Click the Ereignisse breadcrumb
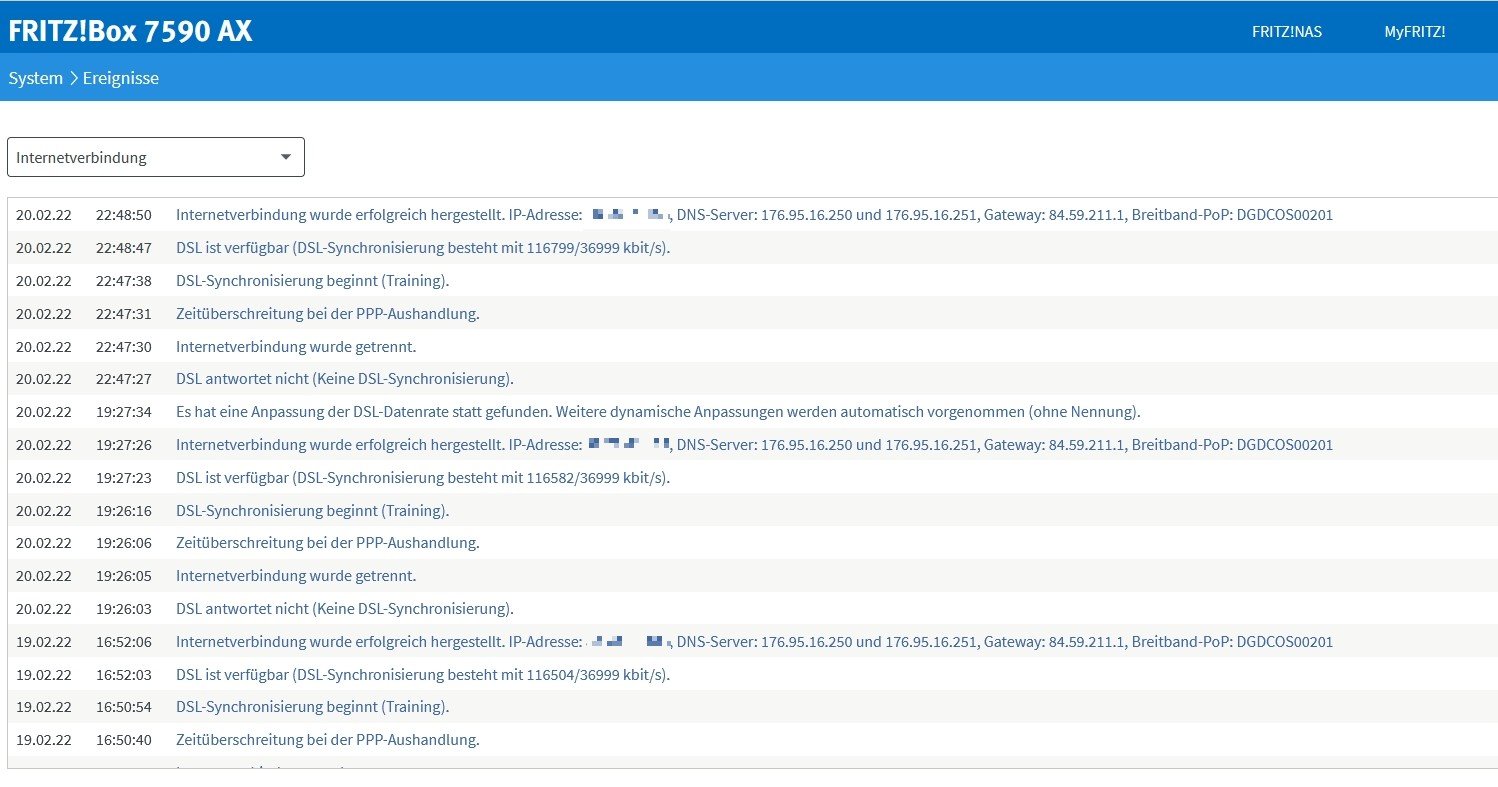 pyautogui.click(x=121, y=78)
